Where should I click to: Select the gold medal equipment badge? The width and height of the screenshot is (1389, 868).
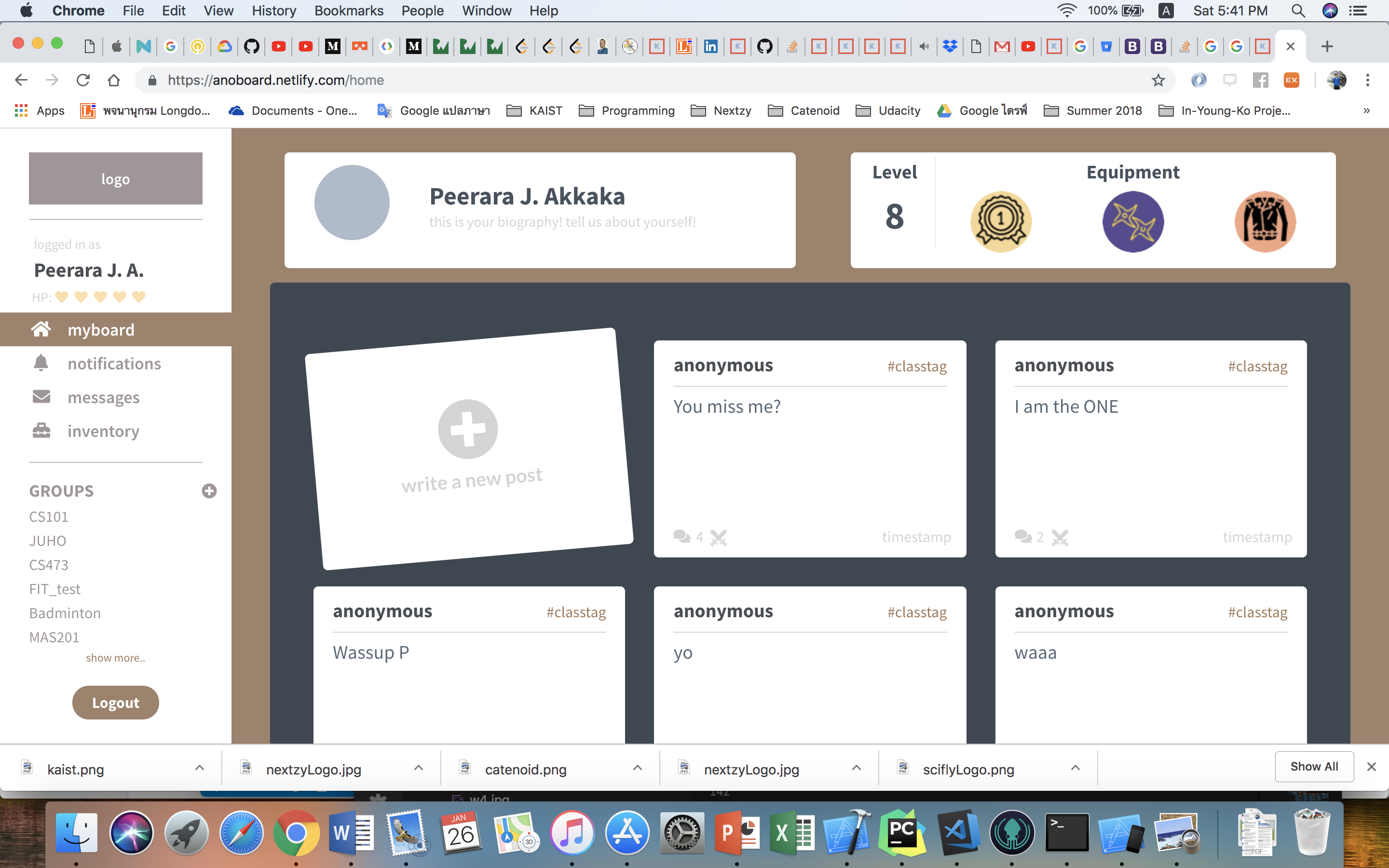pyautogui.click(x=1000, y=222)
